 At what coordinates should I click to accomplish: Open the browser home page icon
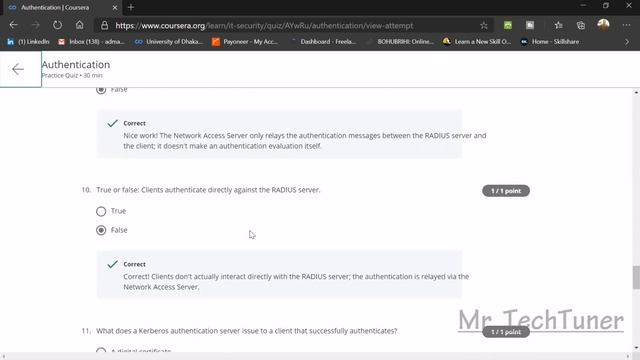click(80, 25)
